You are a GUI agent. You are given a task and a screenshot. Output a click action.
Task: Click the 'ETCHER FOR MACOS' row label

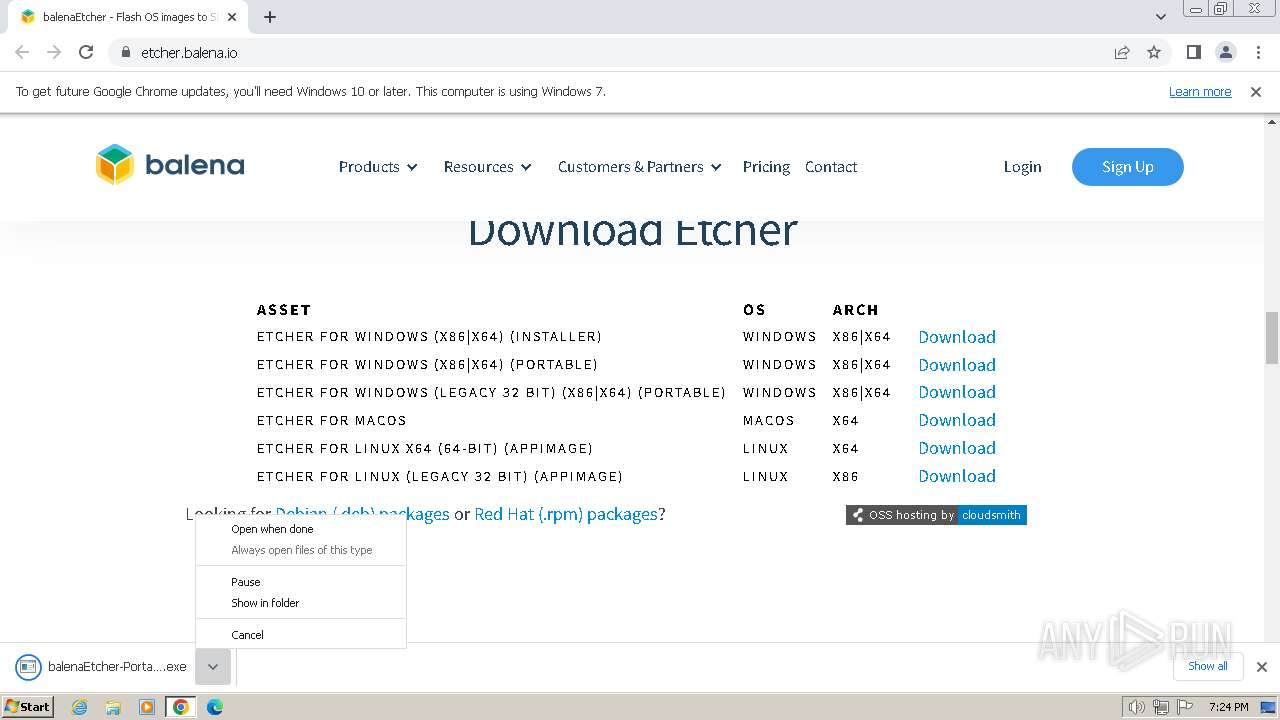point(332,421)
